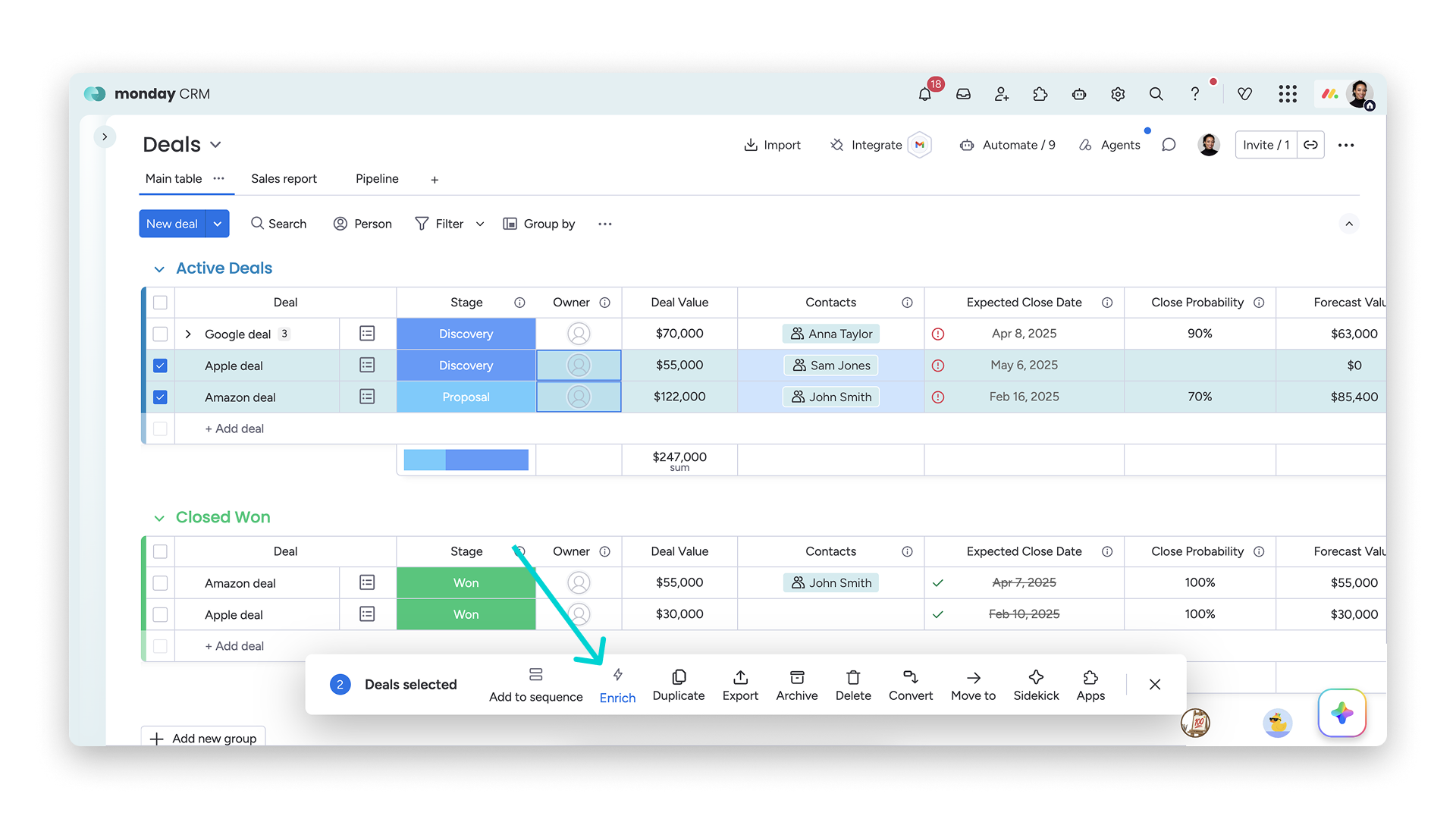Open Apps from the action bar
Image resolution: width=1456 pixels, height=819 pixels.
coord(1090,686)
